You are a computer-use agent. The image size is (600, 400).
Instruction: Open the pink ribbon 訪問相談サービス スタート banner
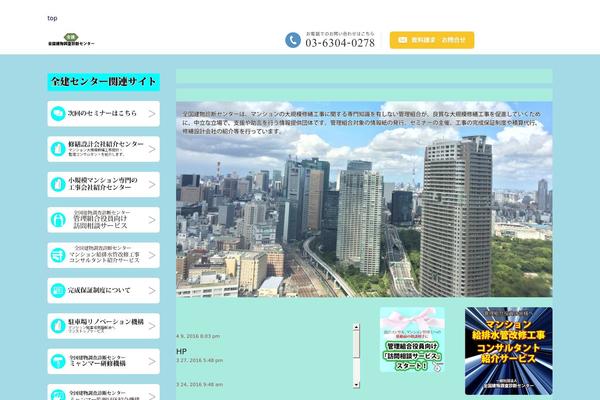(x=412, y=340)
